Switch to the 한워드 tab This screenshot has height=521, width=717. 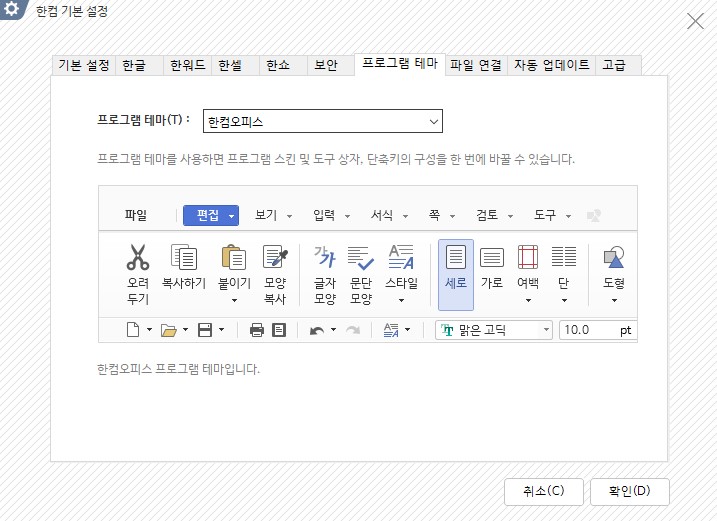(187, 65)
